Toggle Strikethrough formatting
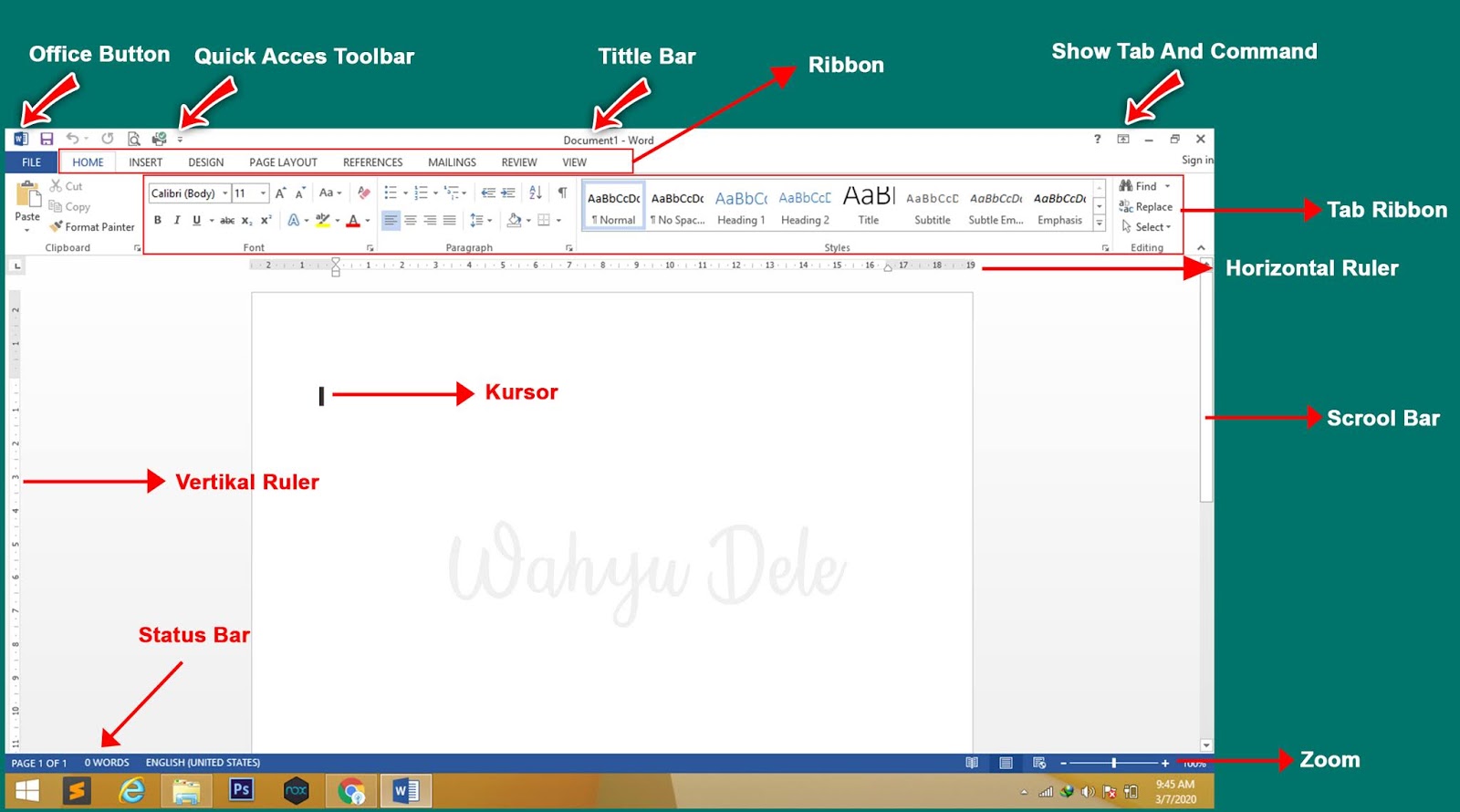1460x812 pixels. [227, 220]
